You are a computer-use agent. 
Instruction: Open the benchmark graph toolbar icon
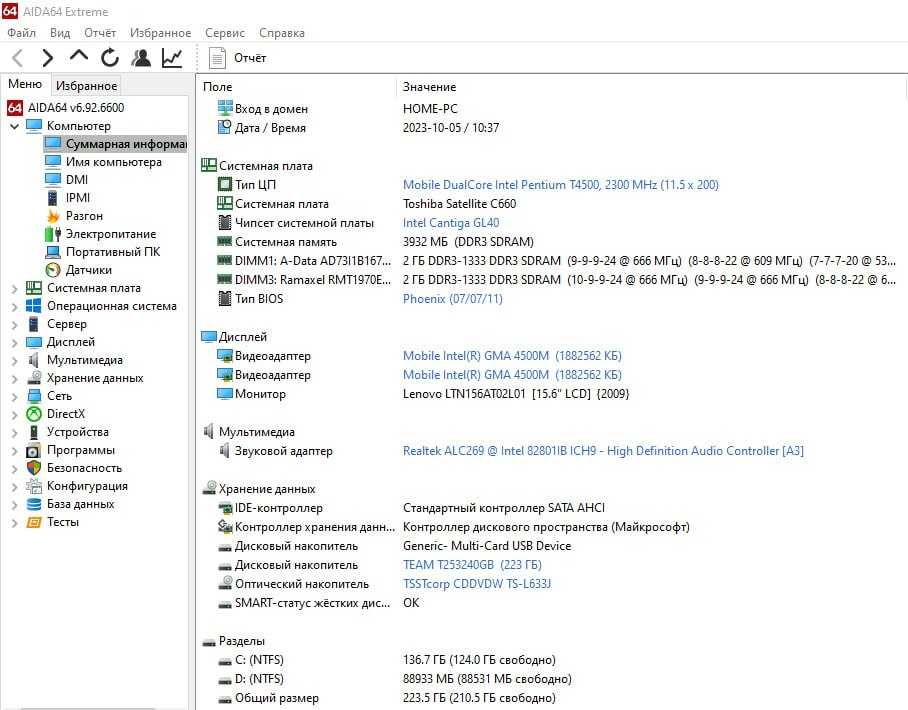172,58
